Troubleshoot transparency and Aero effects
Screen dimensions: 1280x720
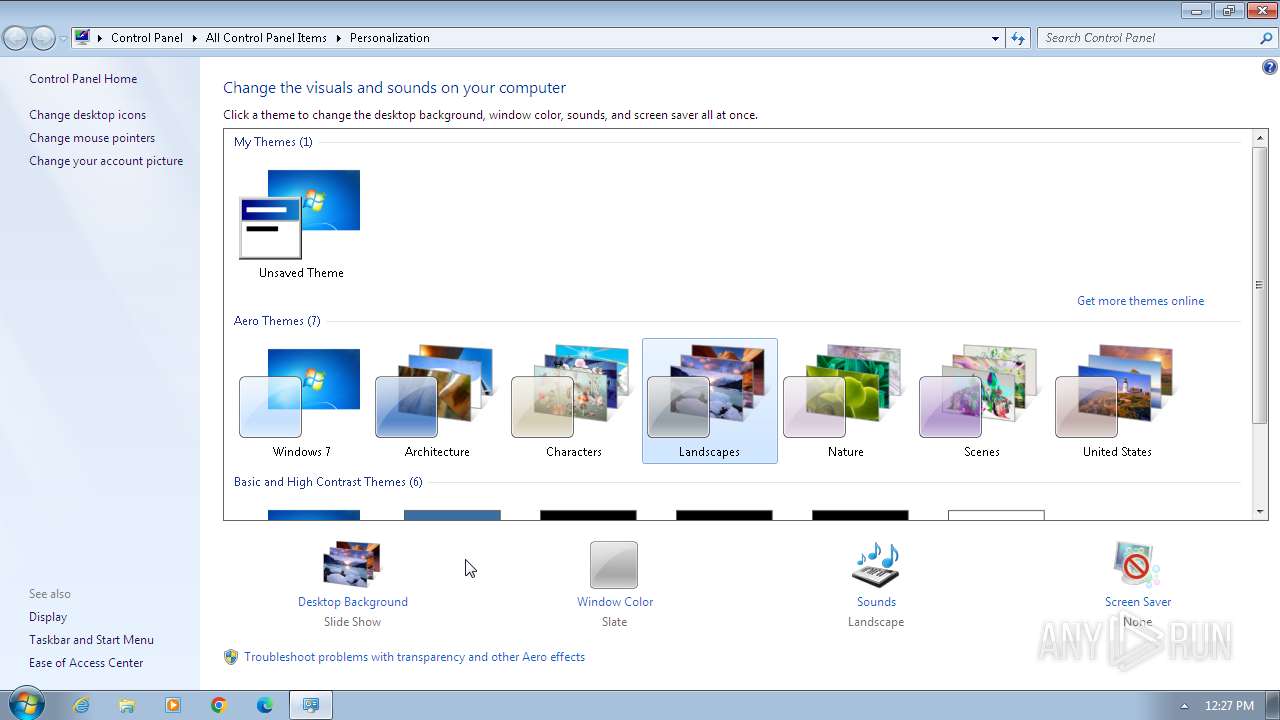tap(414, 657)
